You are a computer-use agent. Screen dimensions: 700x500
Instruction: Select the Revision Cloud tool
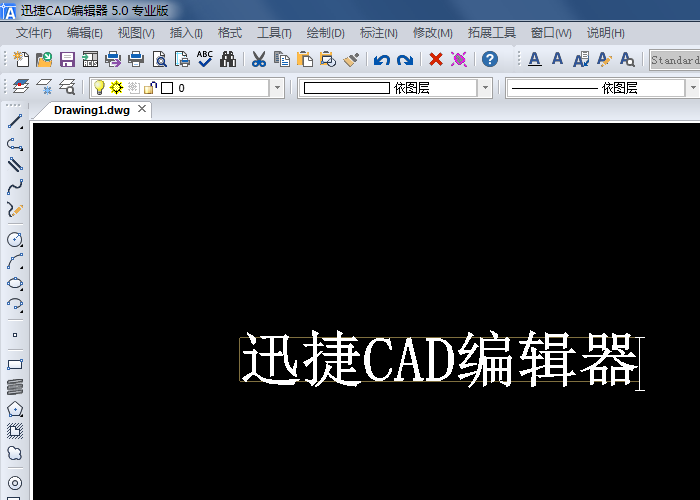coord(15,453)
